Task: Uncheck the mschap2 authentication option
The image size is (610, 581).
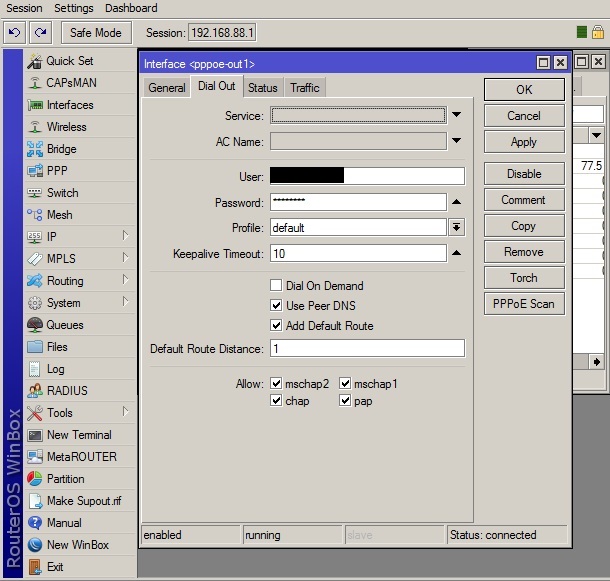Action: (276, 383)
